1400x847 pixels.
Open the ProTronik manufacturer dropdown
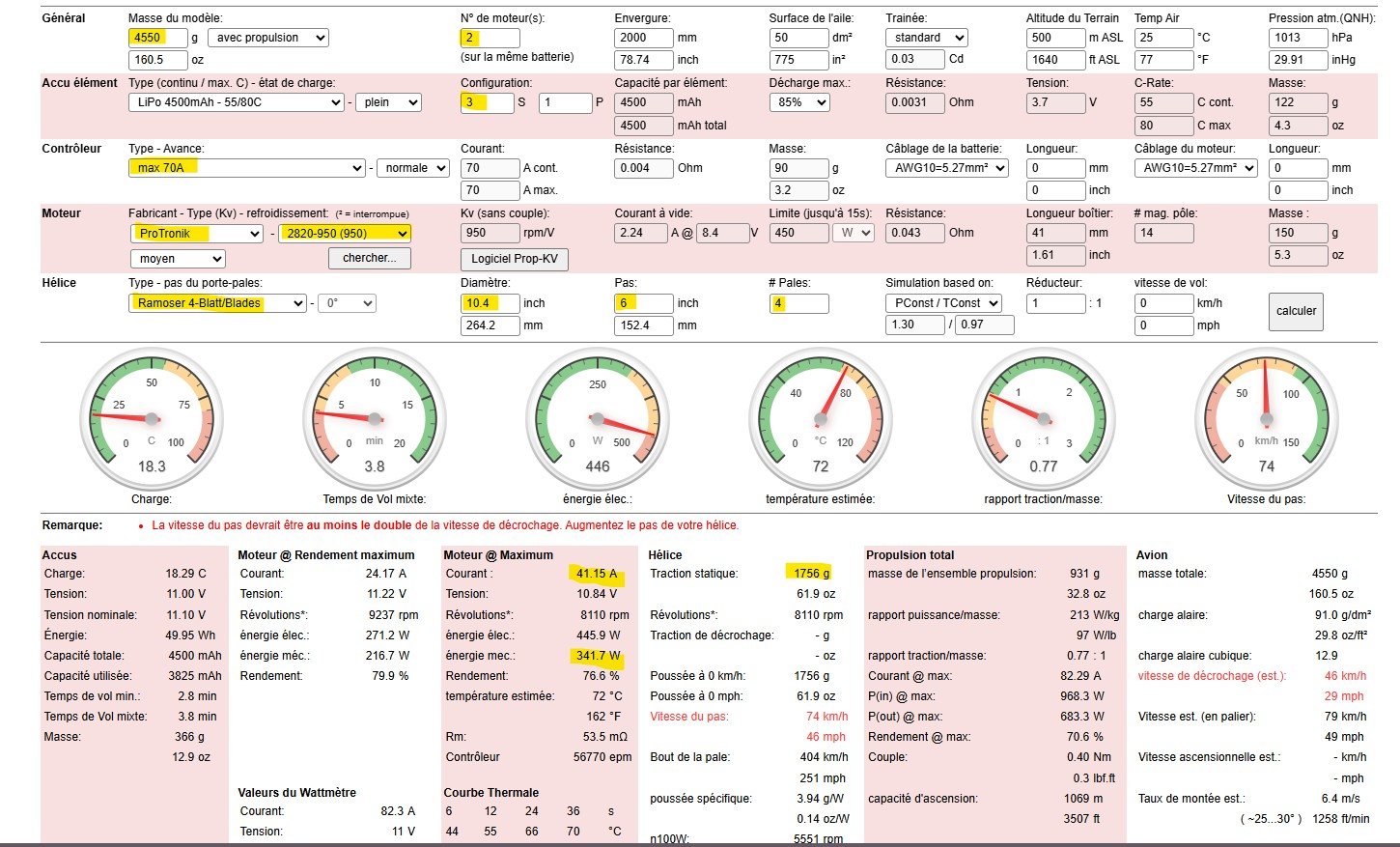click(196, 234)
